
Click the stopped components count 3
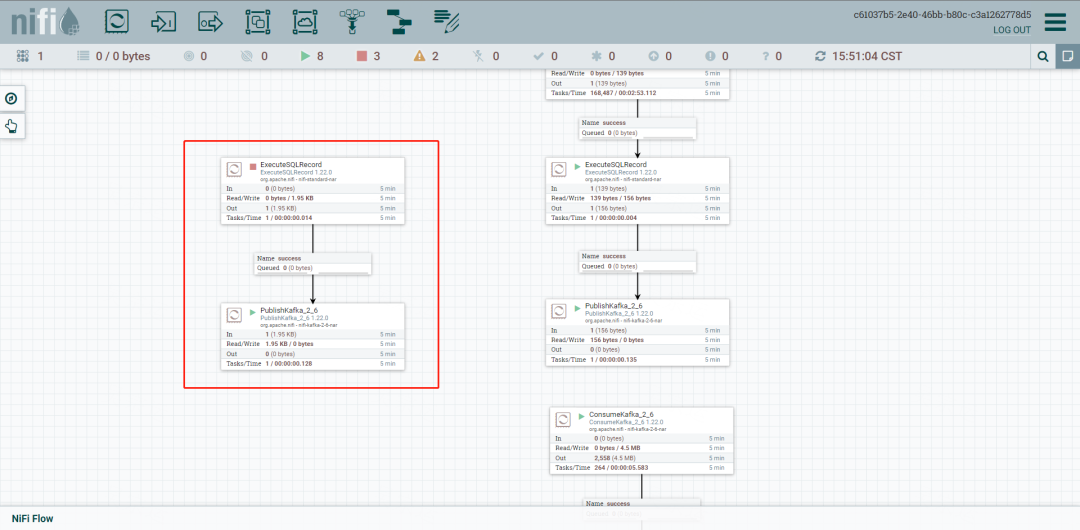click(376, 57)
